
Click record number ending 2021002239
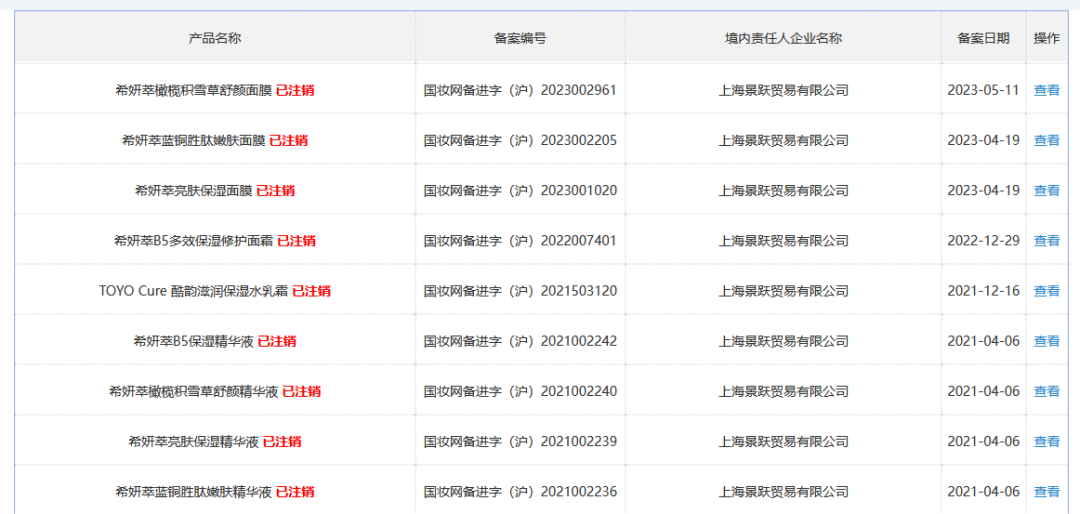click(x=520, y=442)
